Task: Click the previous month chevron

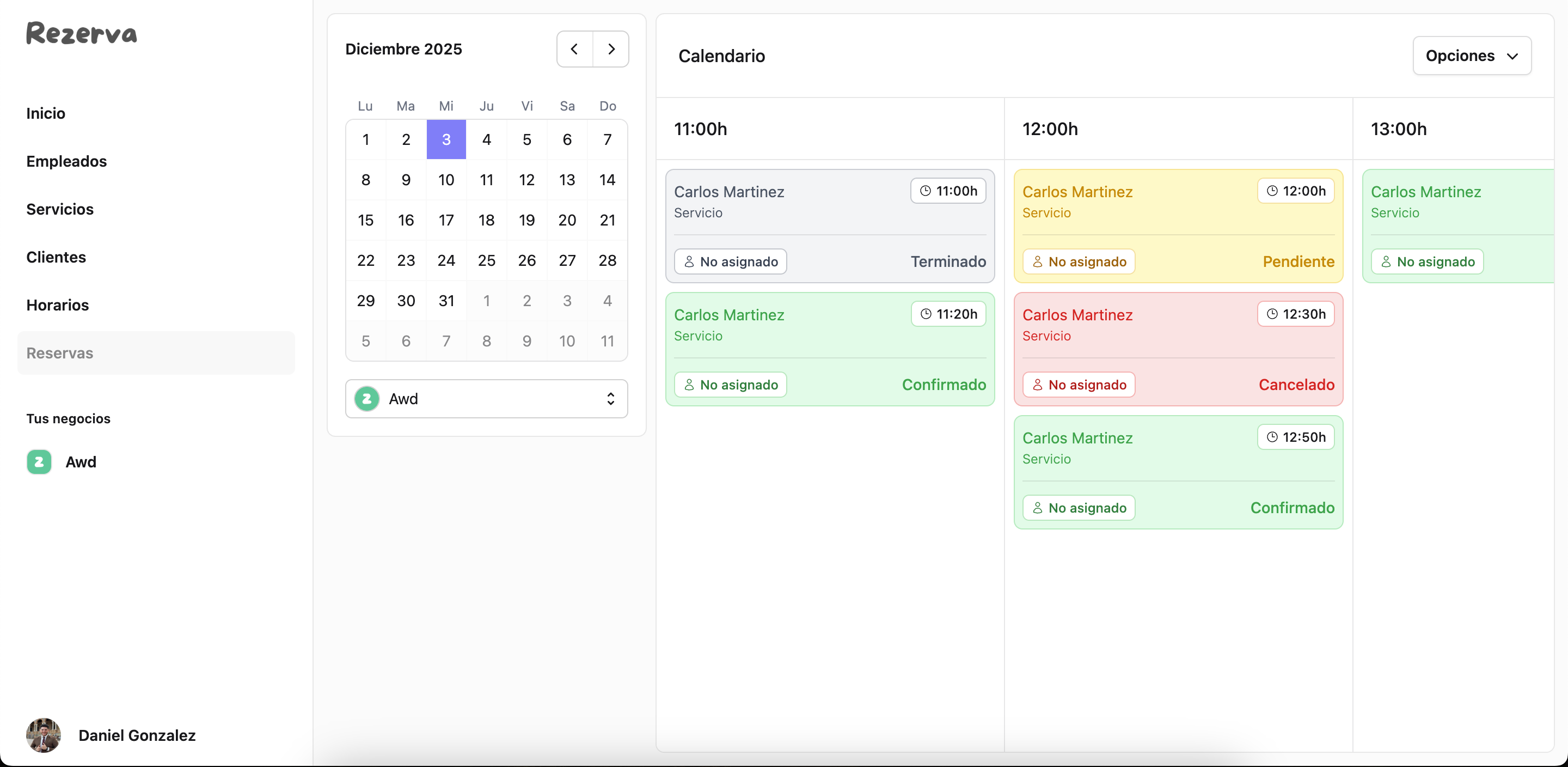Action: coord(573,48)
